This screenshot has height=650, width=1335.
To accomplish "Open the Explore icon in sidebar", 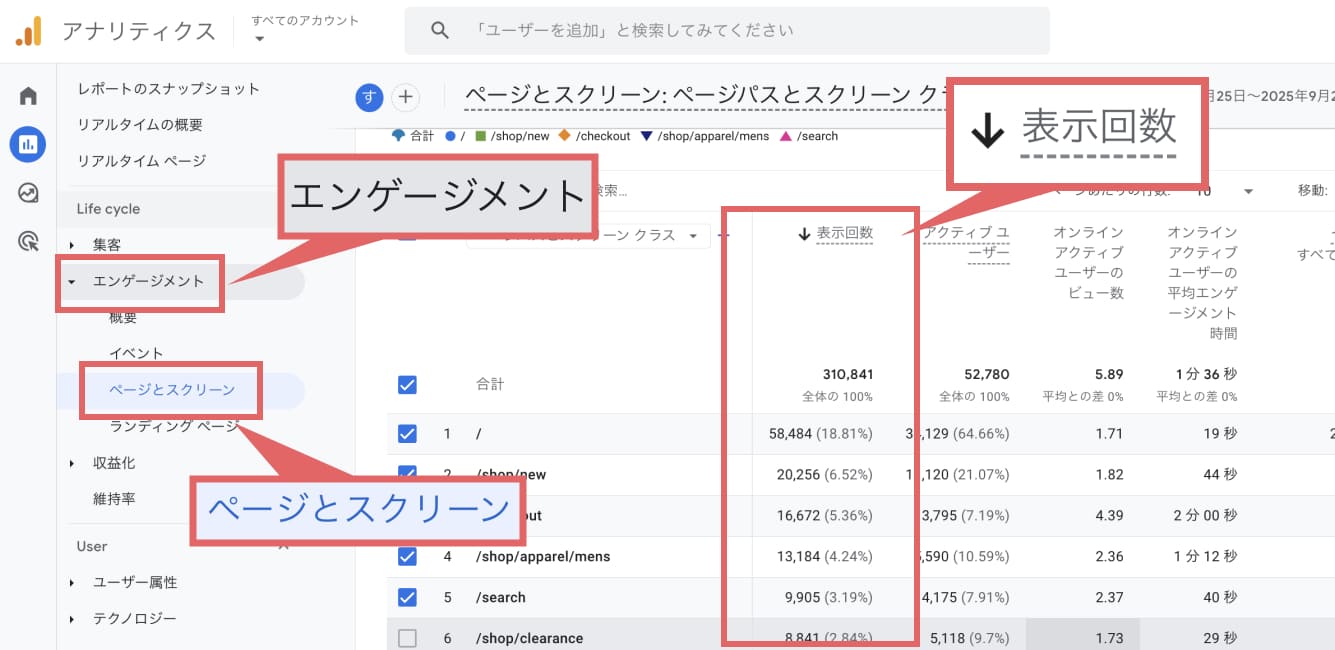I will (28, 193).
